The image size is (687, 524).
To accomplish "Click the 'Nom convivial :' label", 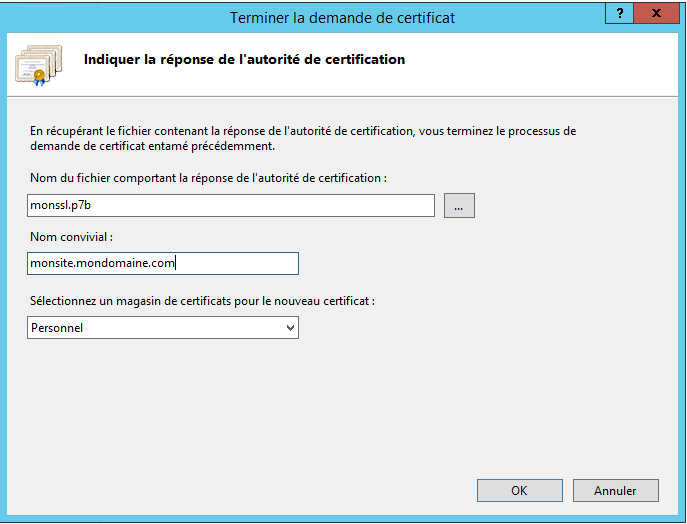I will click(x=71, y=237).
